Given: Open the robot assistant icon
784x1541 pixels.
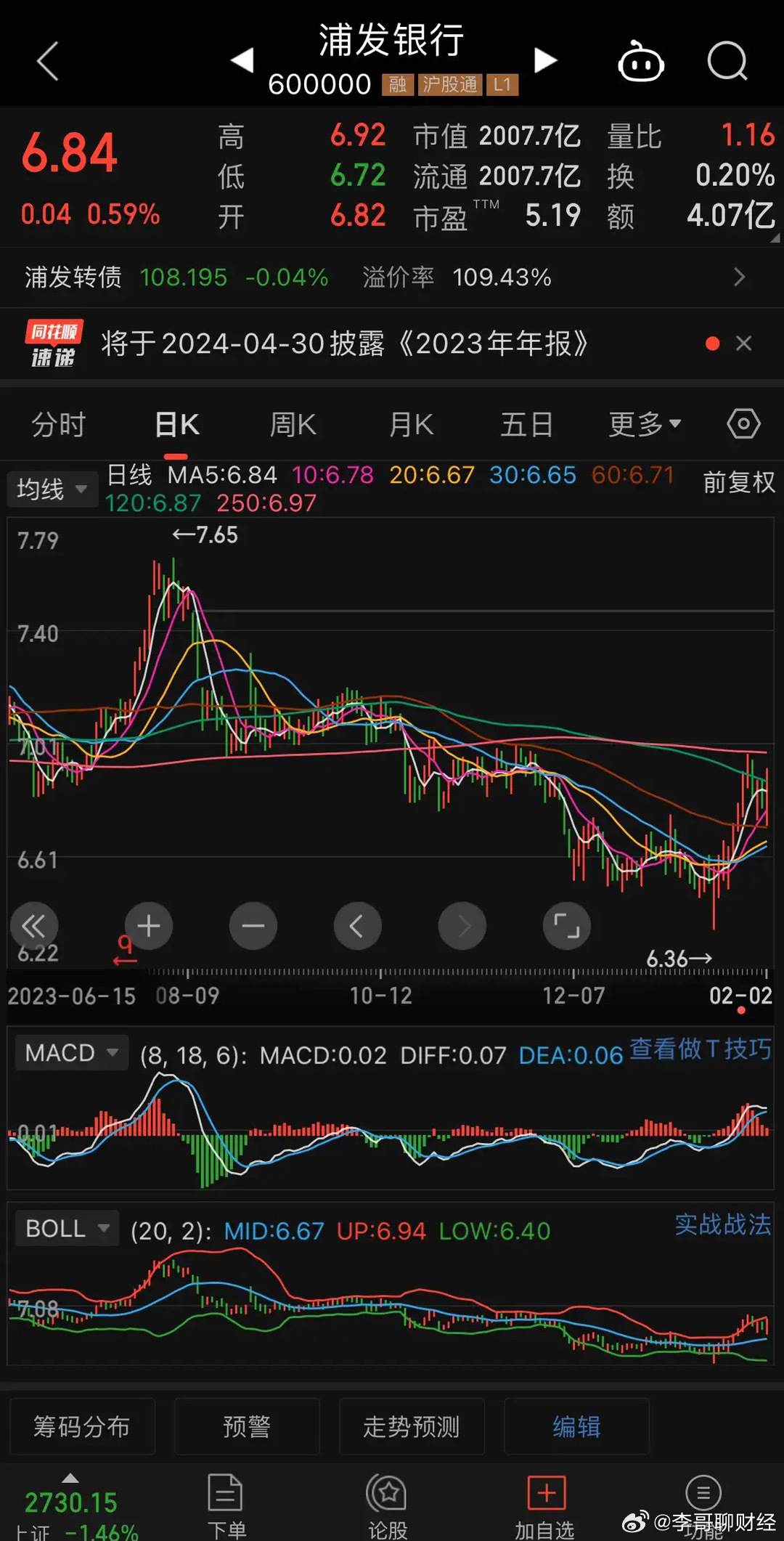Looking at the screenshot, I should pyautogui.click(x=641, y=62).
